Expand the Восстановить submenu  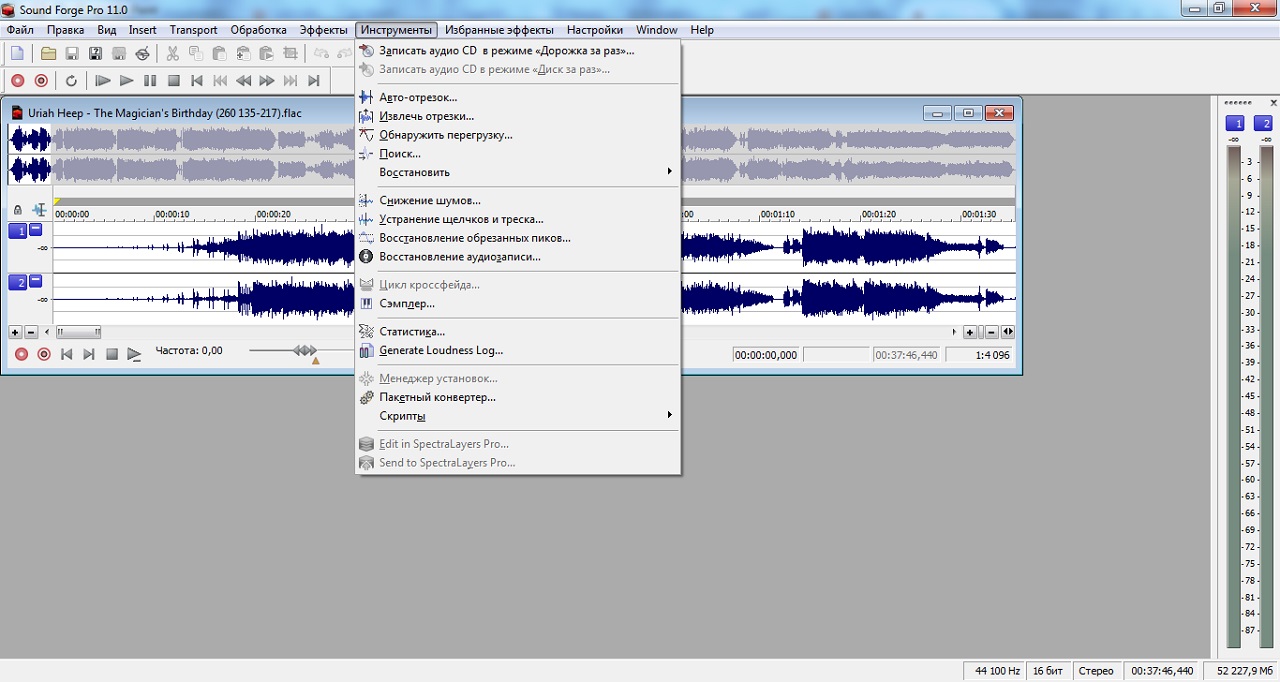[518, 172]
